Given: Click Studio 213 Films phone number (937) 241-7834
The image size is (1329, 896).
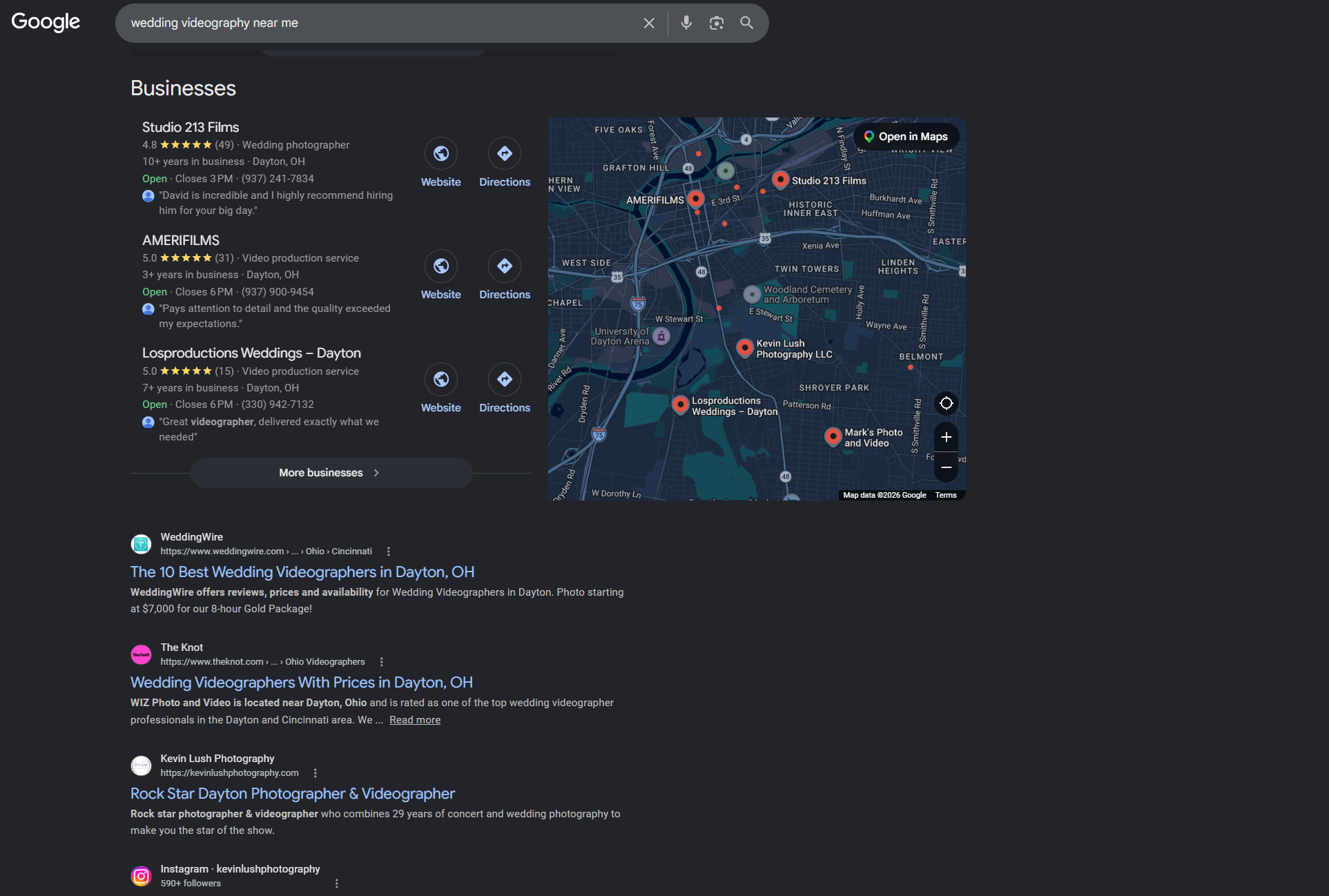Looking at the screenshot, I should click(278, 179).
